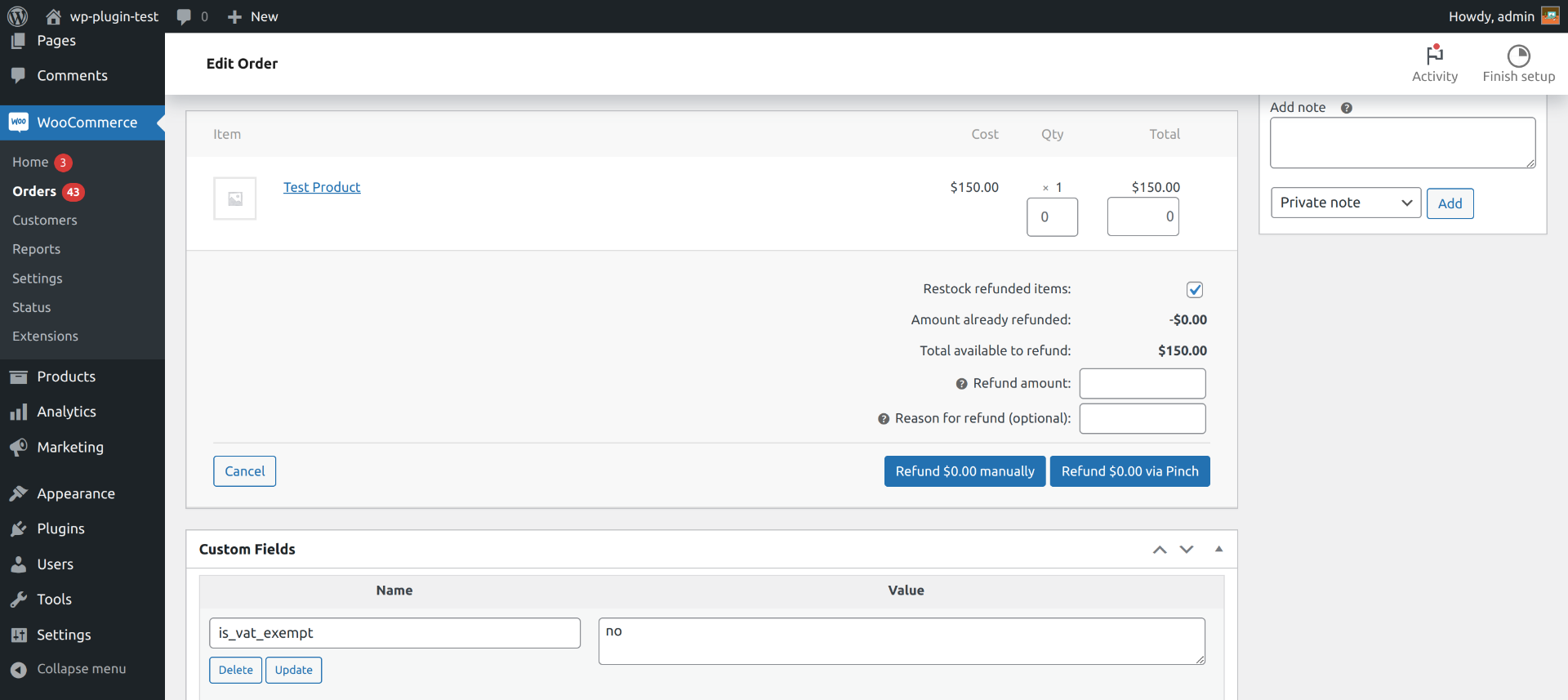
Task: Go to WooCommerce Customers submenu
Action: point(45,221)
